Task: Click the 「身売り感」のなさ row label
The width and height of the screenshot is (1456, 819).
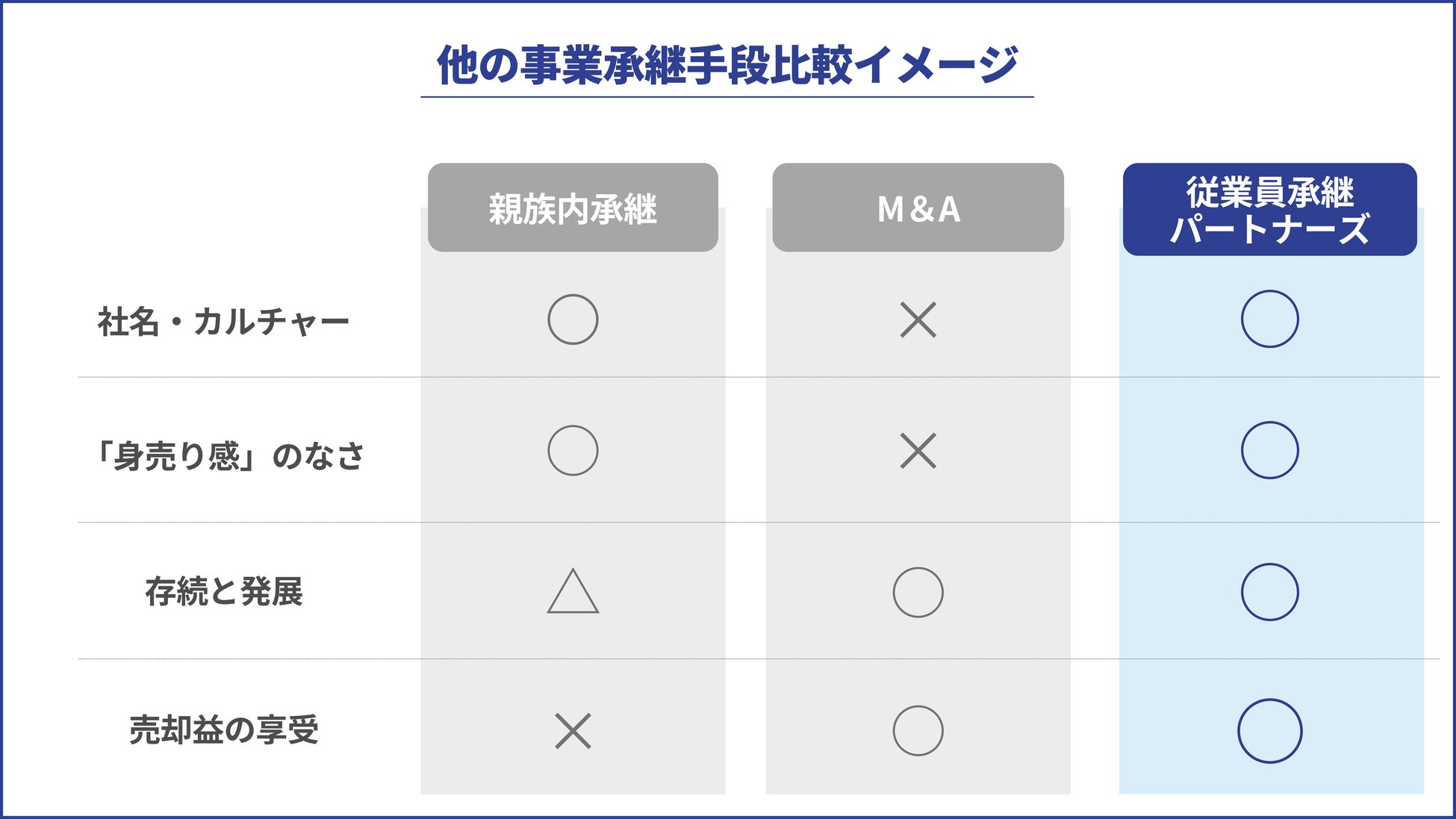Action: [228, 455]
